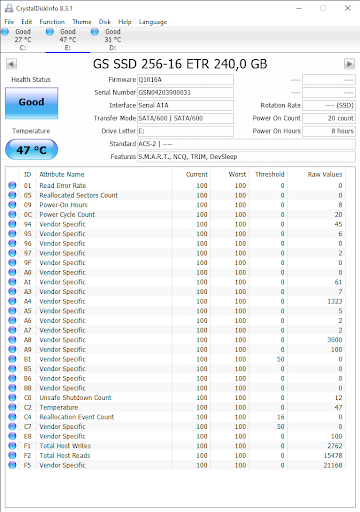Image resolution: width=360 pixels, height=512 pixels.
Task: Click status icon for attribute A9
Action: click(12, 349)
